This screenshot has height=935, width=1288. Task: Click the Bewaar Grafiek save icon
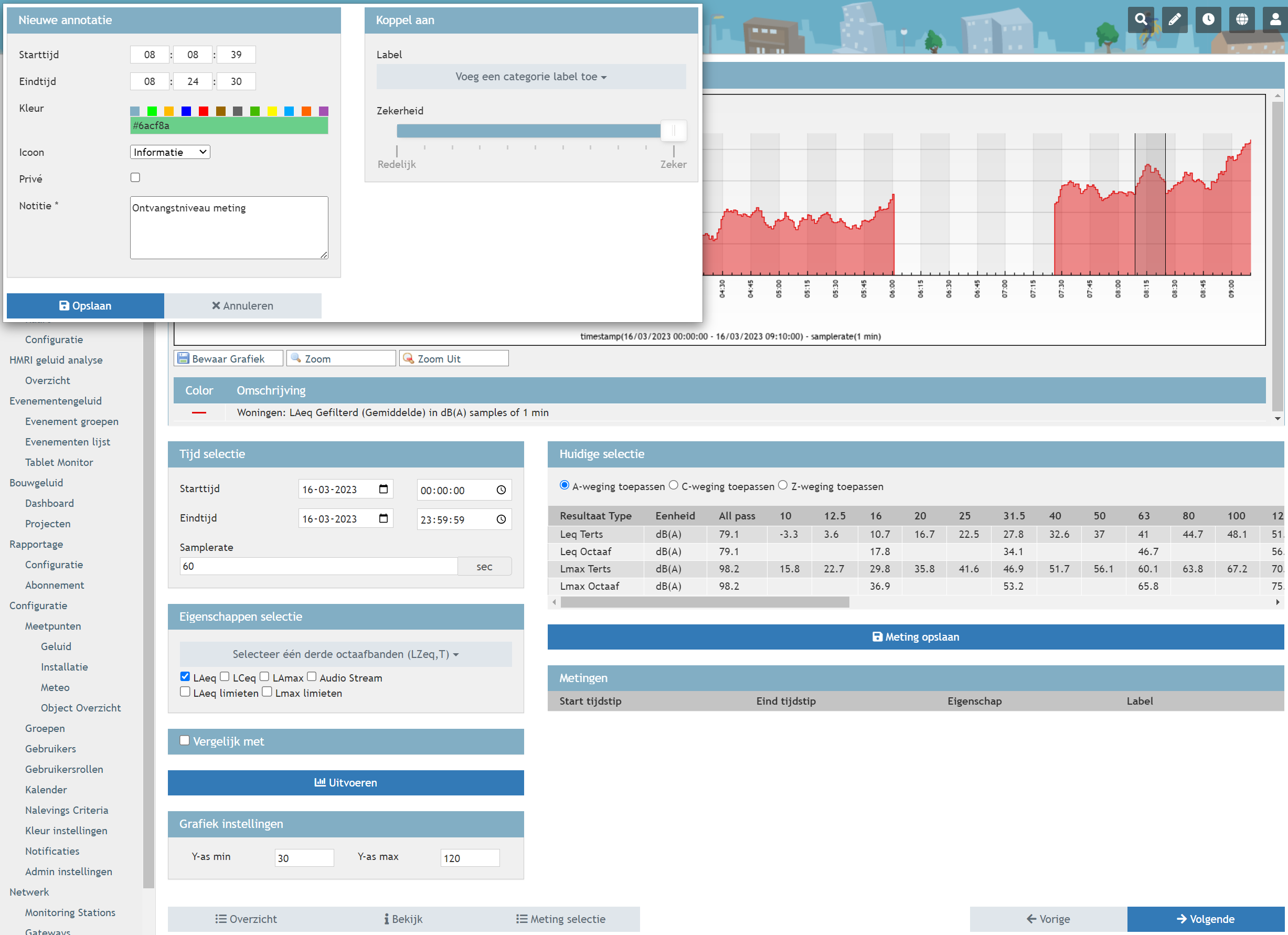(184, 358)
